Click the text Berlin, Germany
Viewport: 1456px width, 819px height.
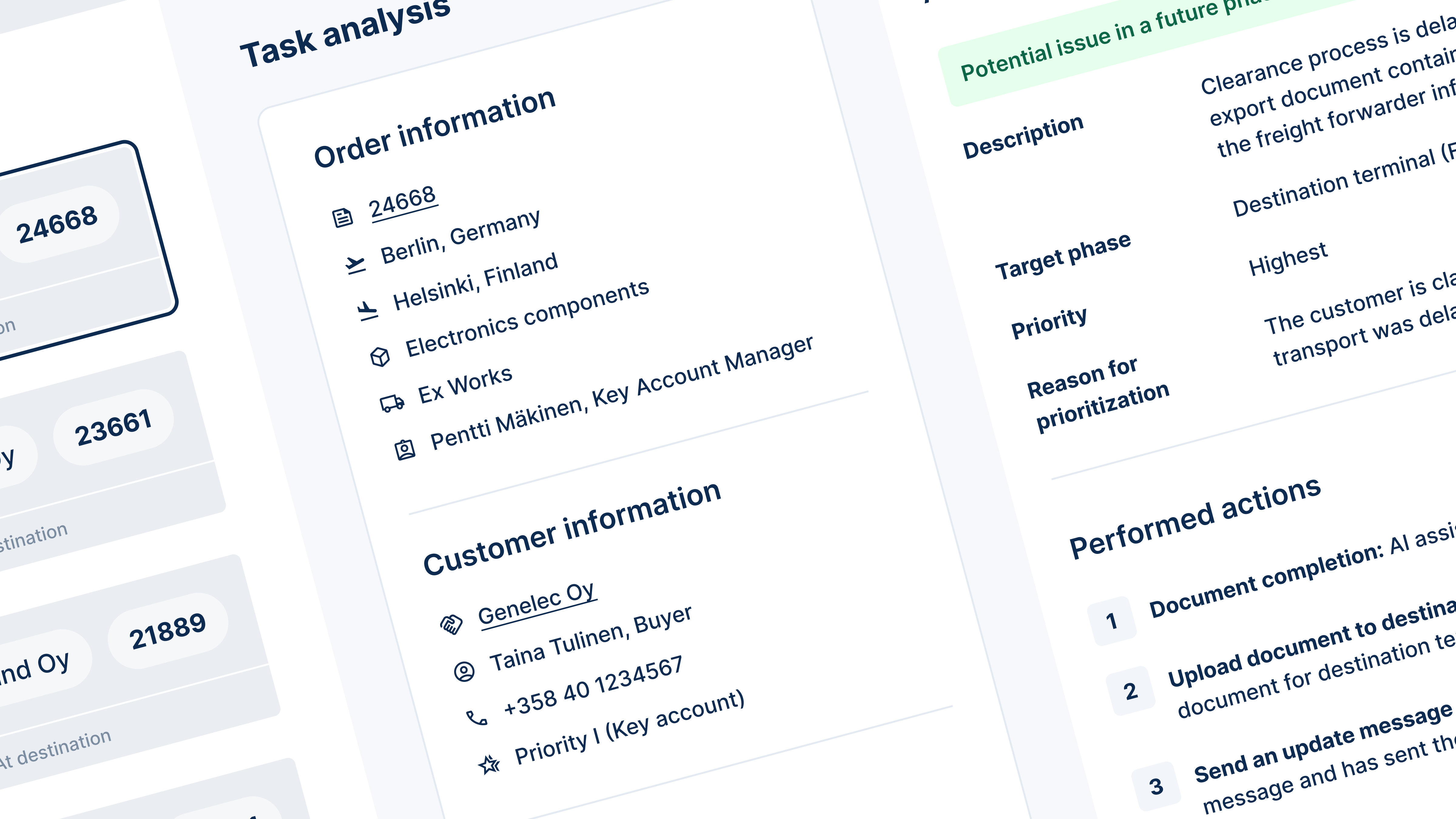(460, 236)
